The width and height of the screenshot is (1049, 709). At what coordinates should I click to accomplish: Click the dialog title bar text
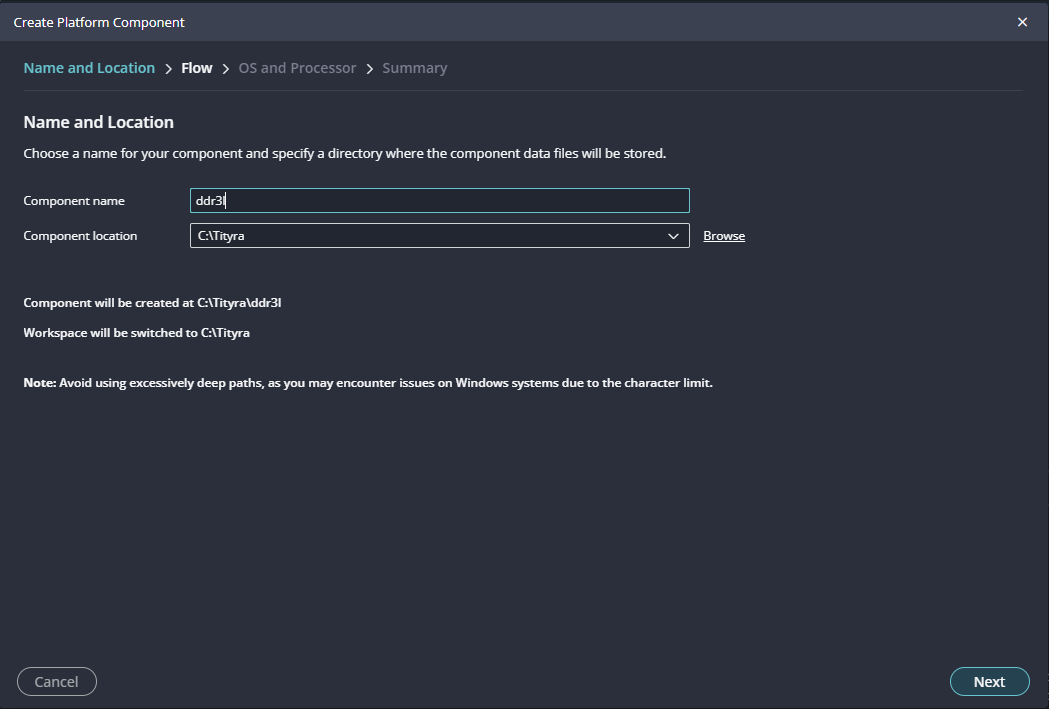99,22
